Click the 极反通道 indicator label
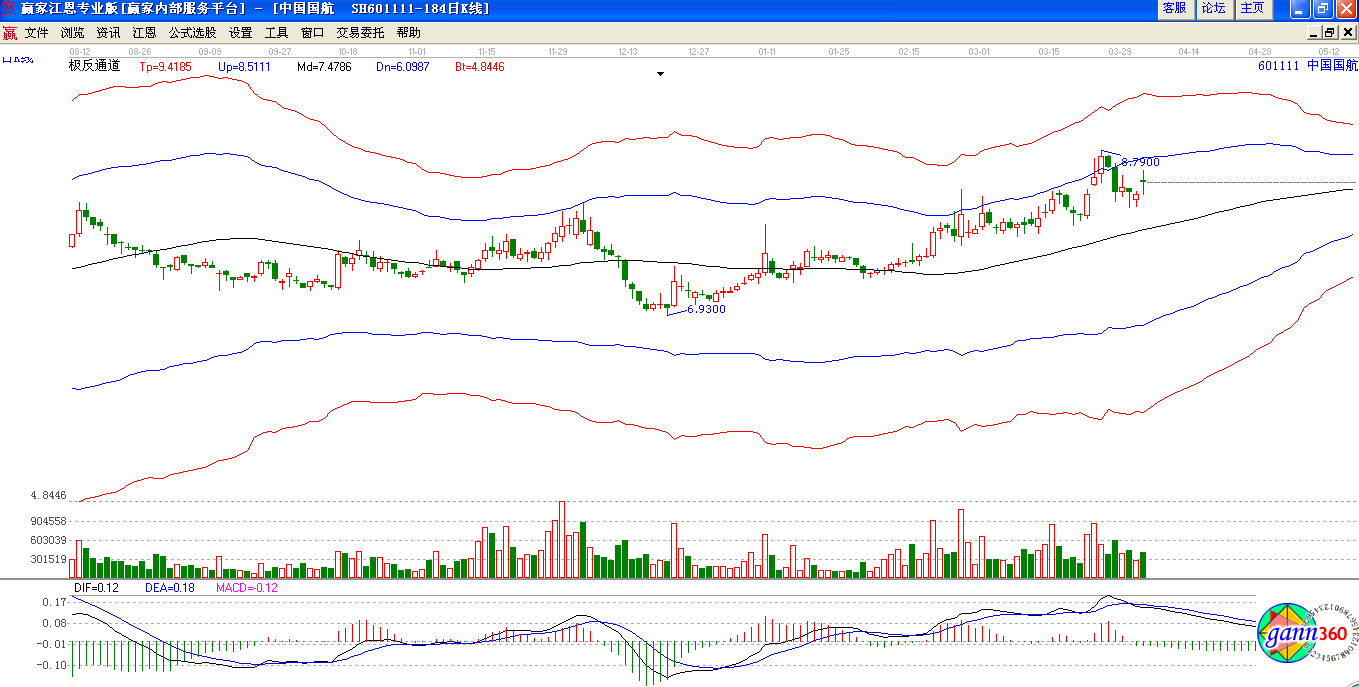Viewport: 1359px width, 687px height. pyautogui.click(x=94, y=66)
